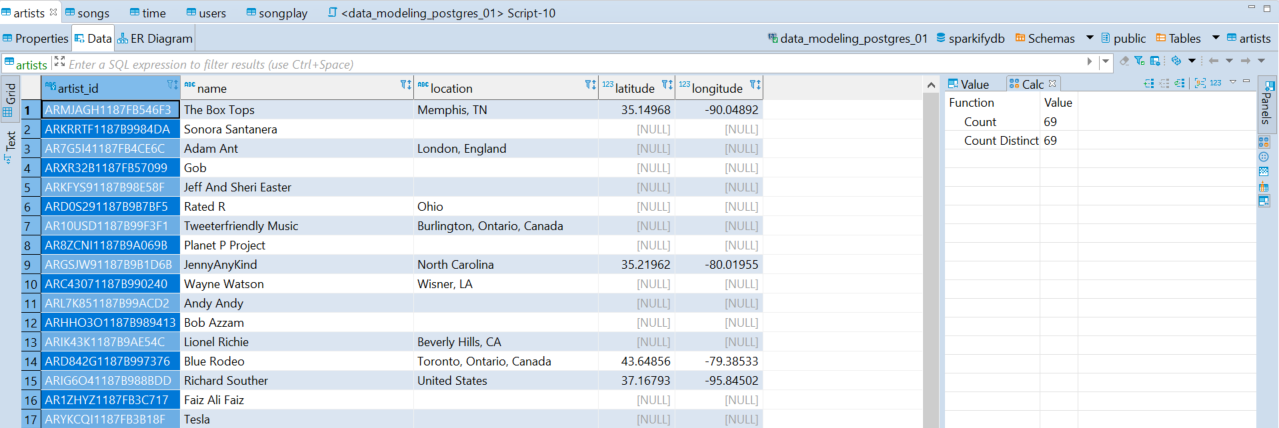Screen dimensions: 1279x428
Task: Open the time editor tab
Action: (148, 13)
